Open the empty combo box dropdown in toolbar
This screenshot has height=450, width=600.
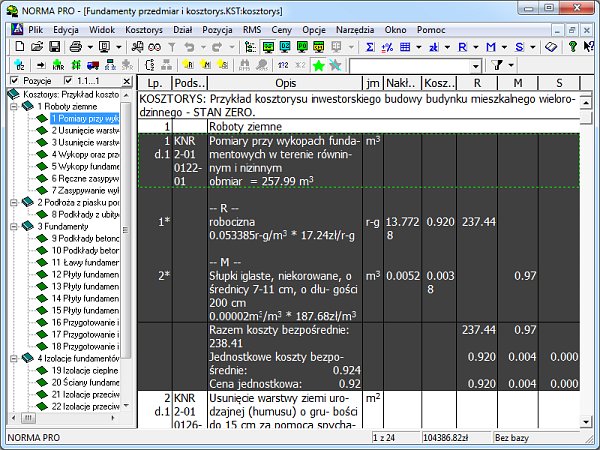pyautogui.click(x=477, y=65)
